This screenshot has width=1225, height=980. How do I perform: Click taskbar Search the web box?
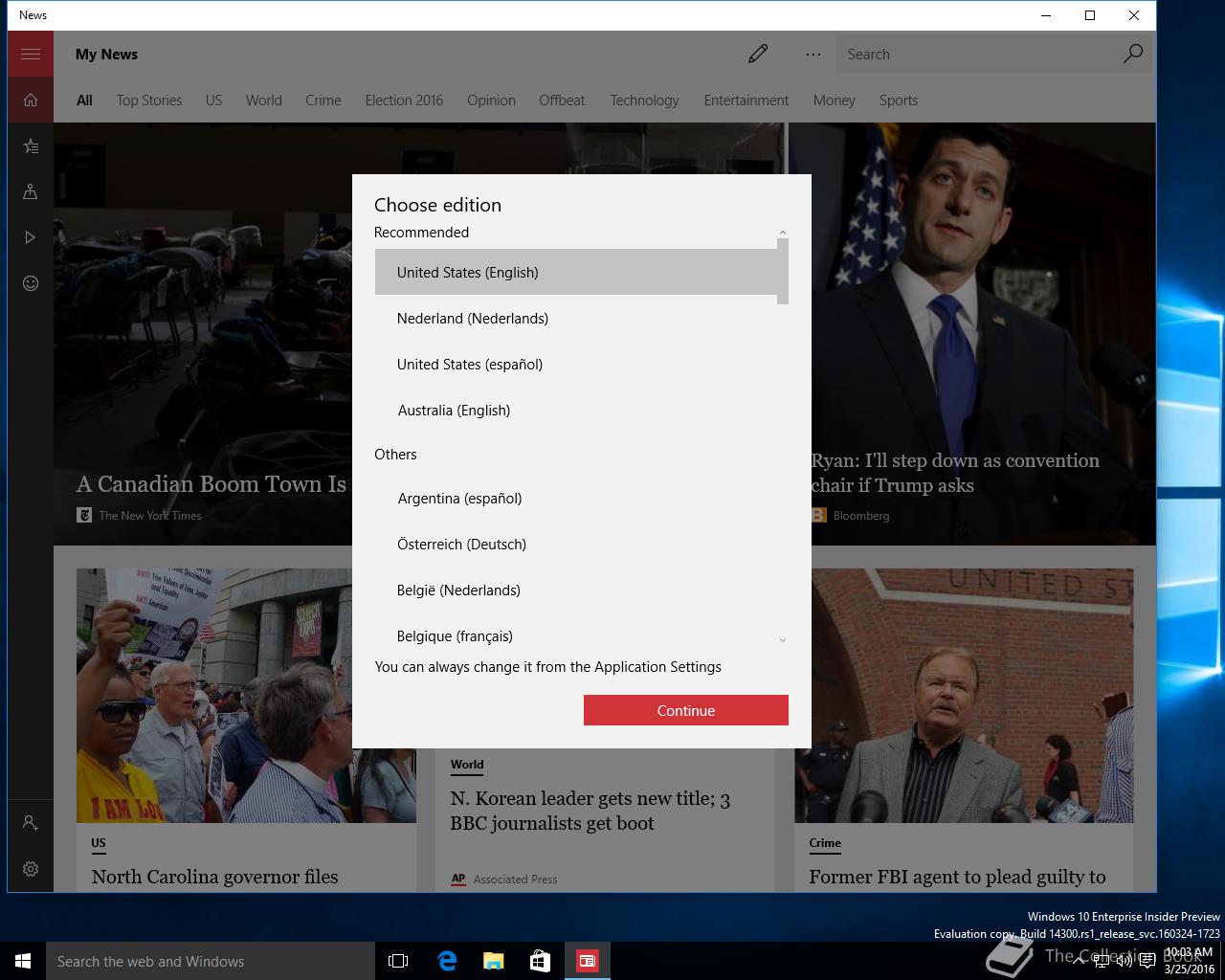click(x=211, y=961)
